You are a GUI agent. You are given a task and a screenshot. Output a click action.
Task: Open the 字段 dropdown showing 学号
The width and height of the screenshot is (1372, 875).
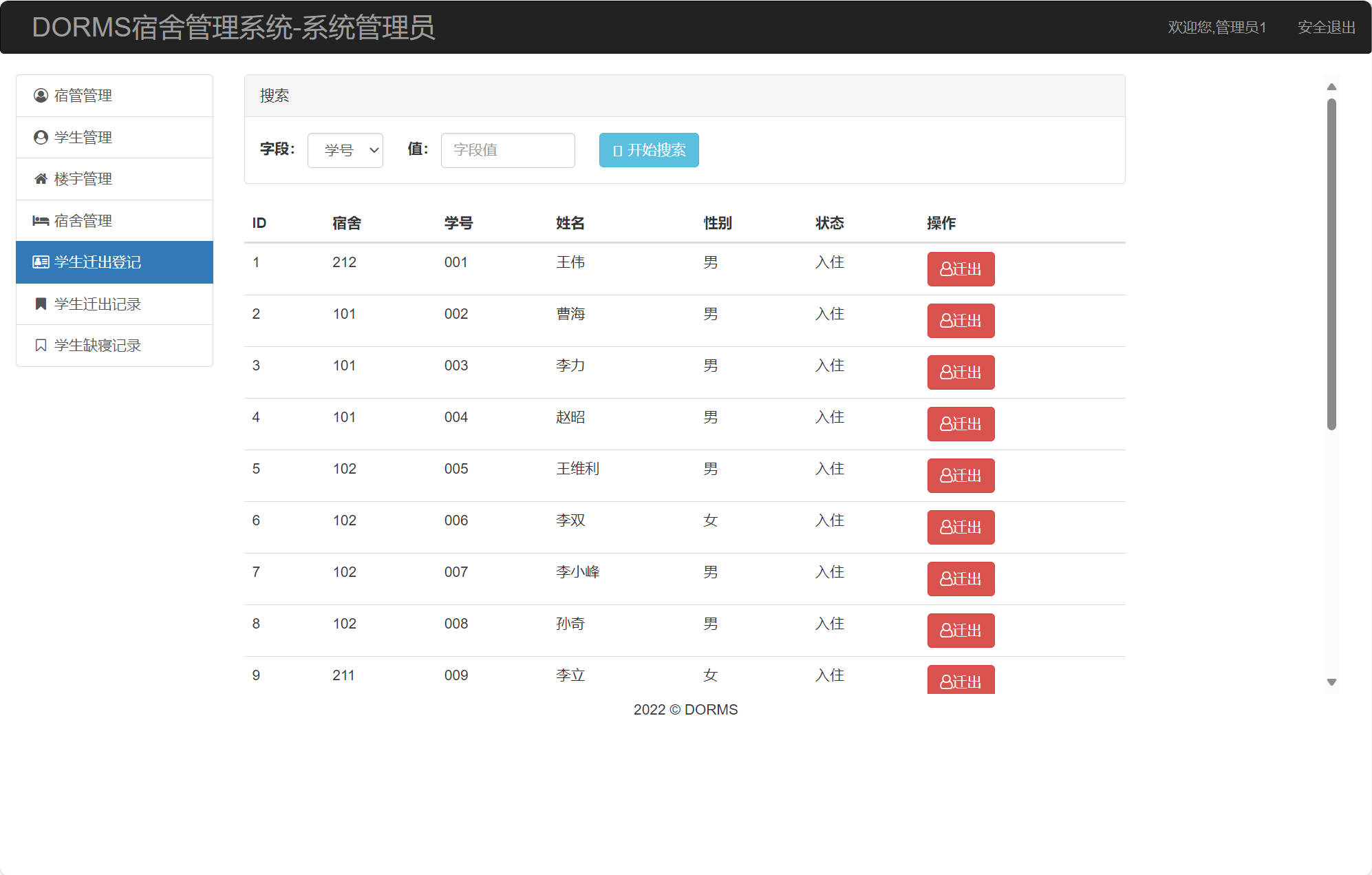pos(345,150)
